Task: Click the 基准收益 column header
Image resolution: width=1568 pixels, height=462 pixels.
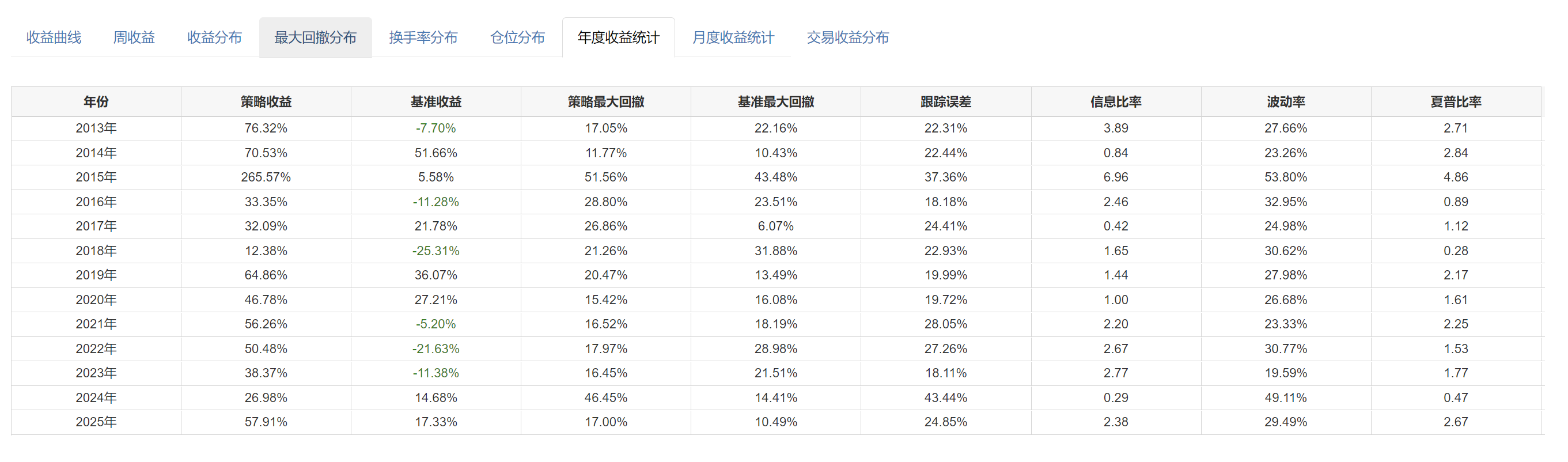Action: click(436, 101)
